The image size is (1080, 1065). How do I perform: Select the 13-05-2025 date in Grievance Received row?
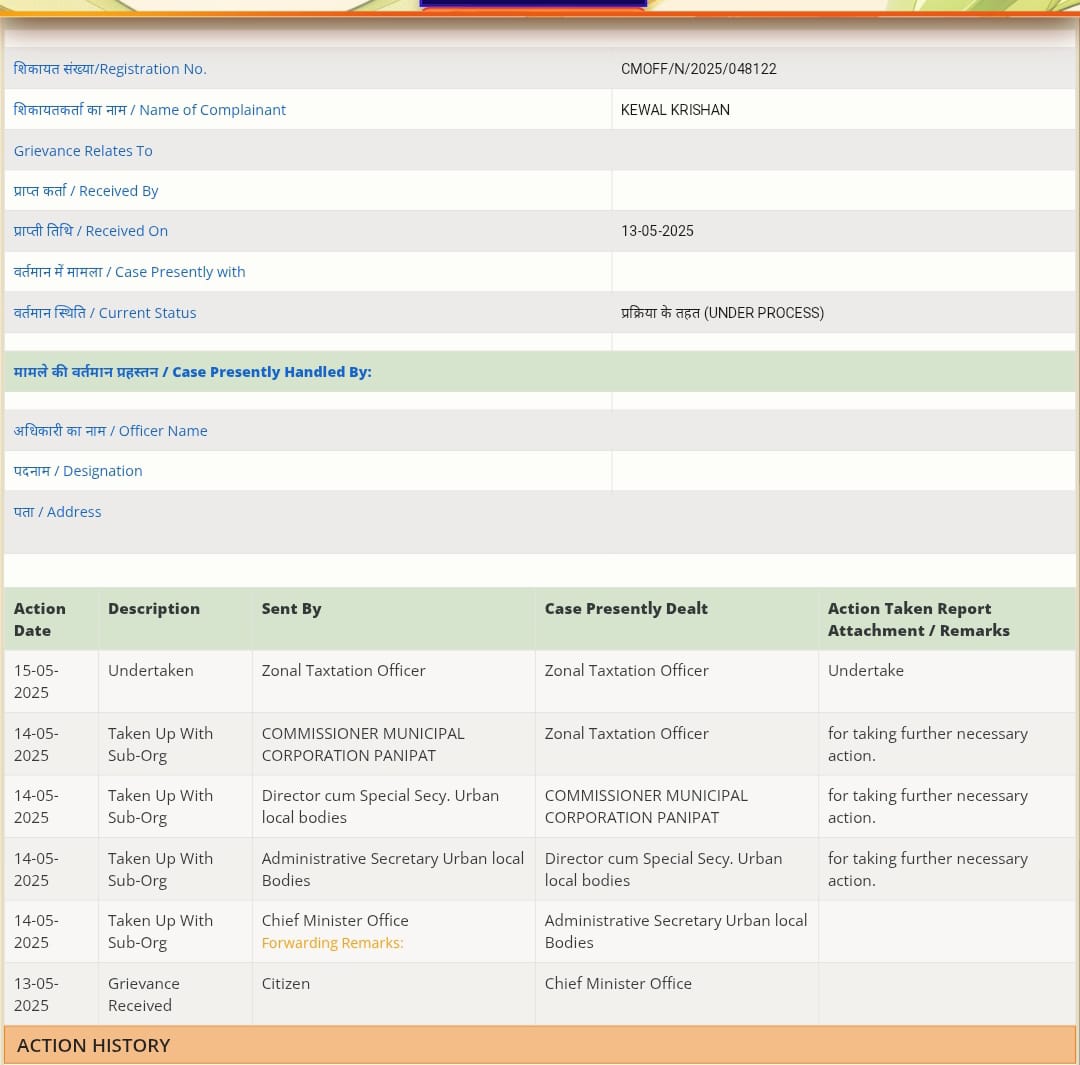coord(37,995)
